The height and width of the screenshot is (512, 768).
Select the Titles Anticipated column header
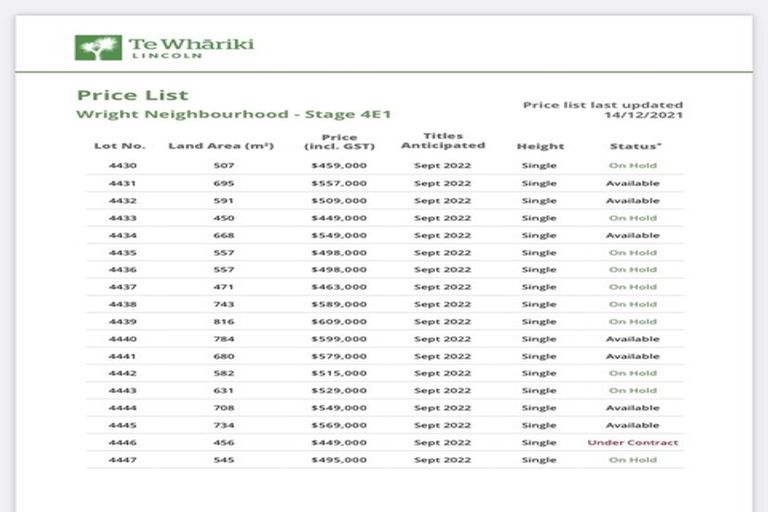click(x=442, y=141)
